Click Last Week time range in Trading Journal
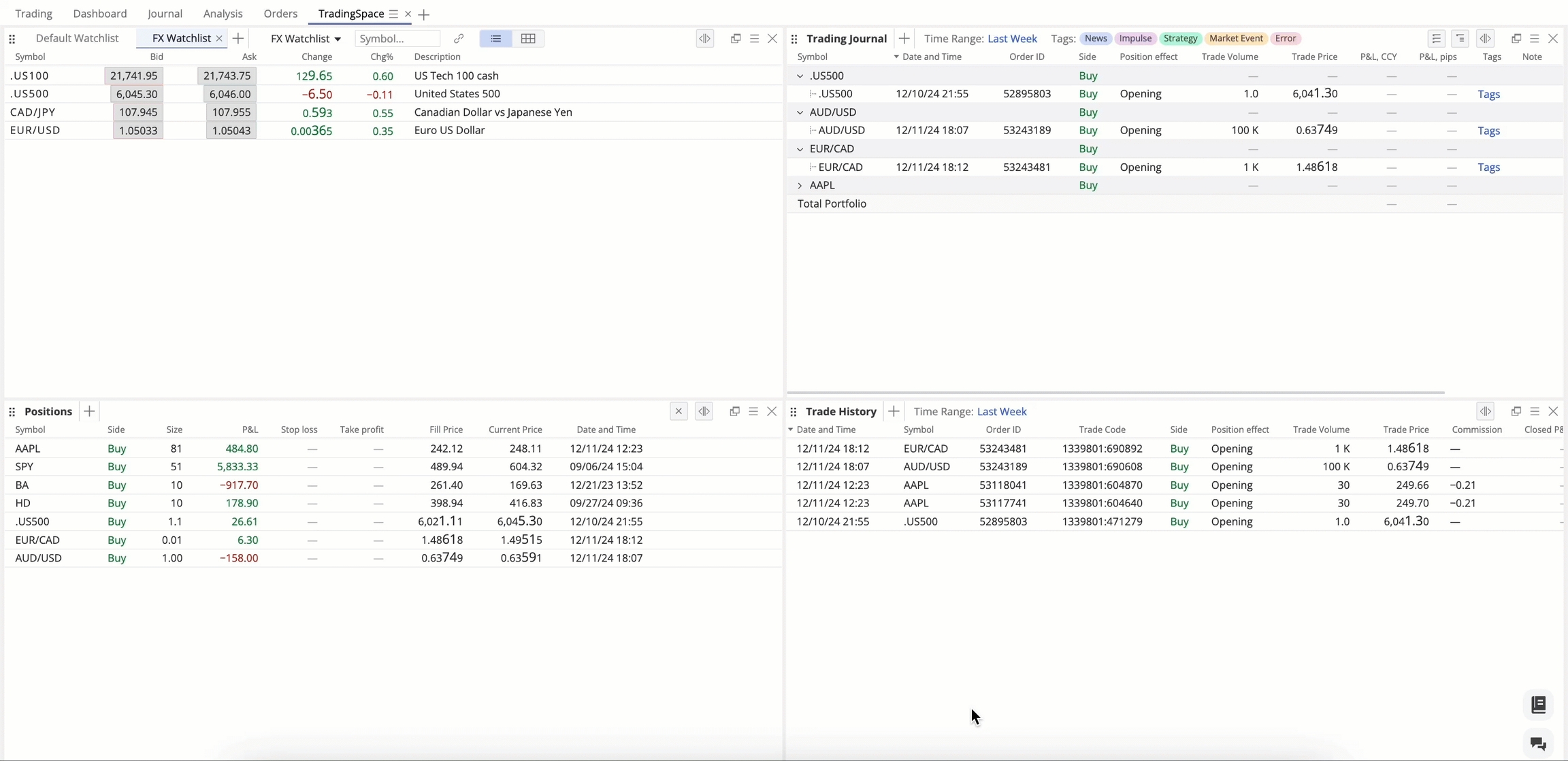The image size is (1568, 761). [1012, 39]
